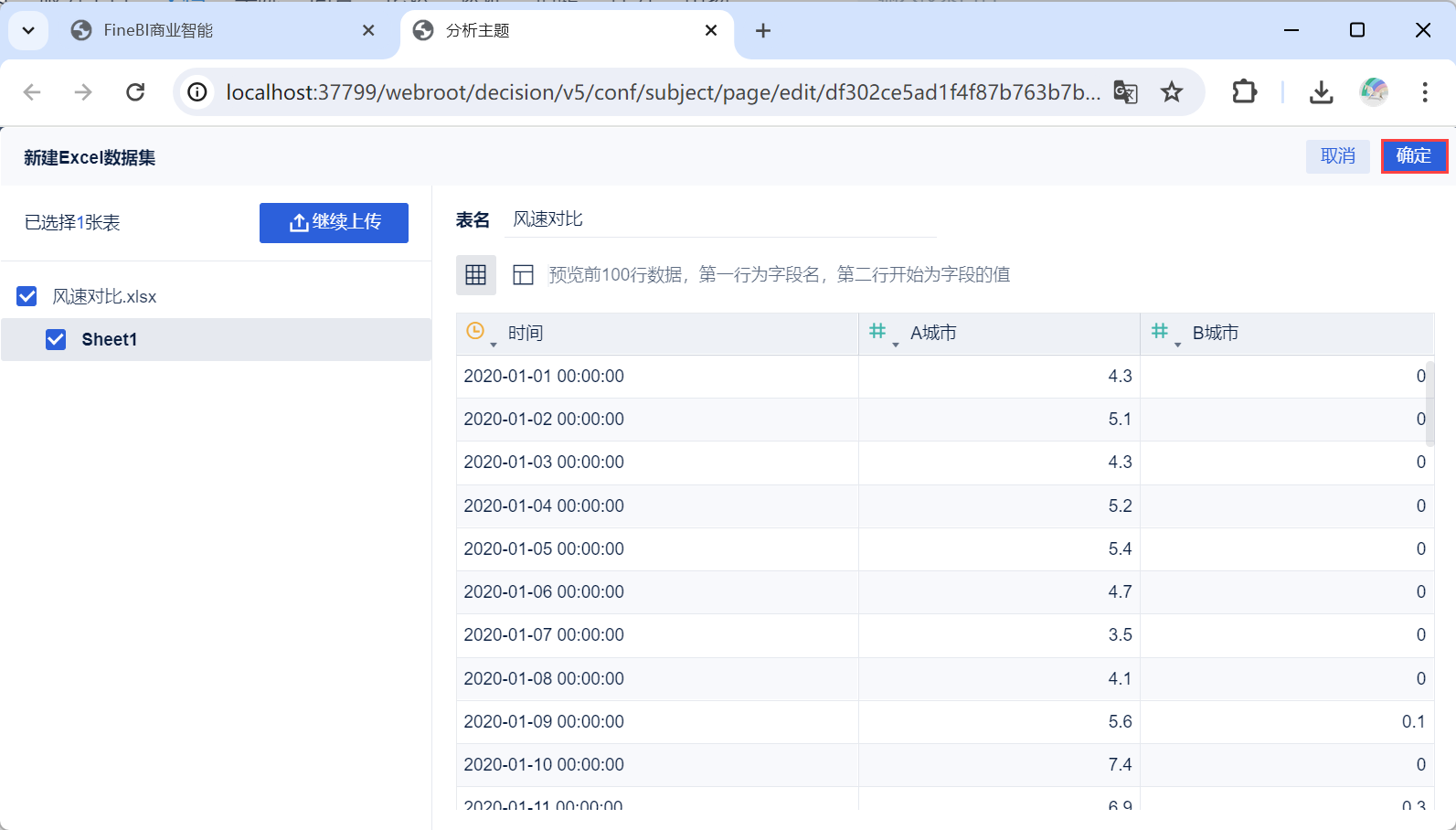Click the 继续上传 upload button

point(334,223)
